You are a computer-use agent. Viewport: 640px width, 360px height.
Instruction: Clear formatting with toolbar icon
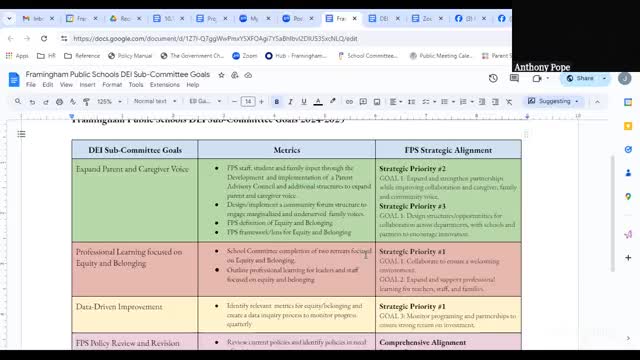click(x=509, y=102)
